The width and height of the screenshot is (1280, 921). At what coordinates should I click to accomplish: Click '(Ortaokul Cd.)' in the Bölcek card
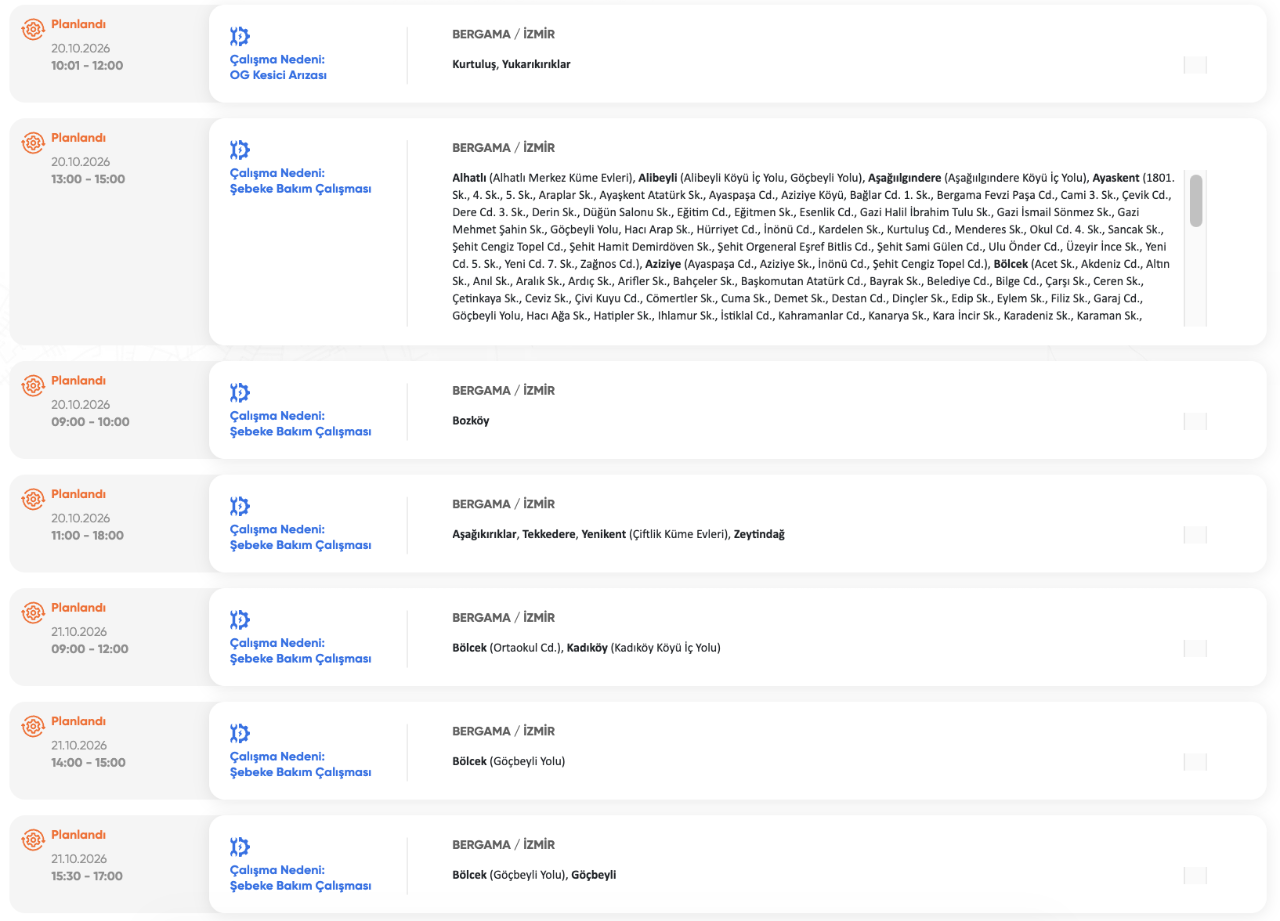pyautogui.click(x=526, y=648)
